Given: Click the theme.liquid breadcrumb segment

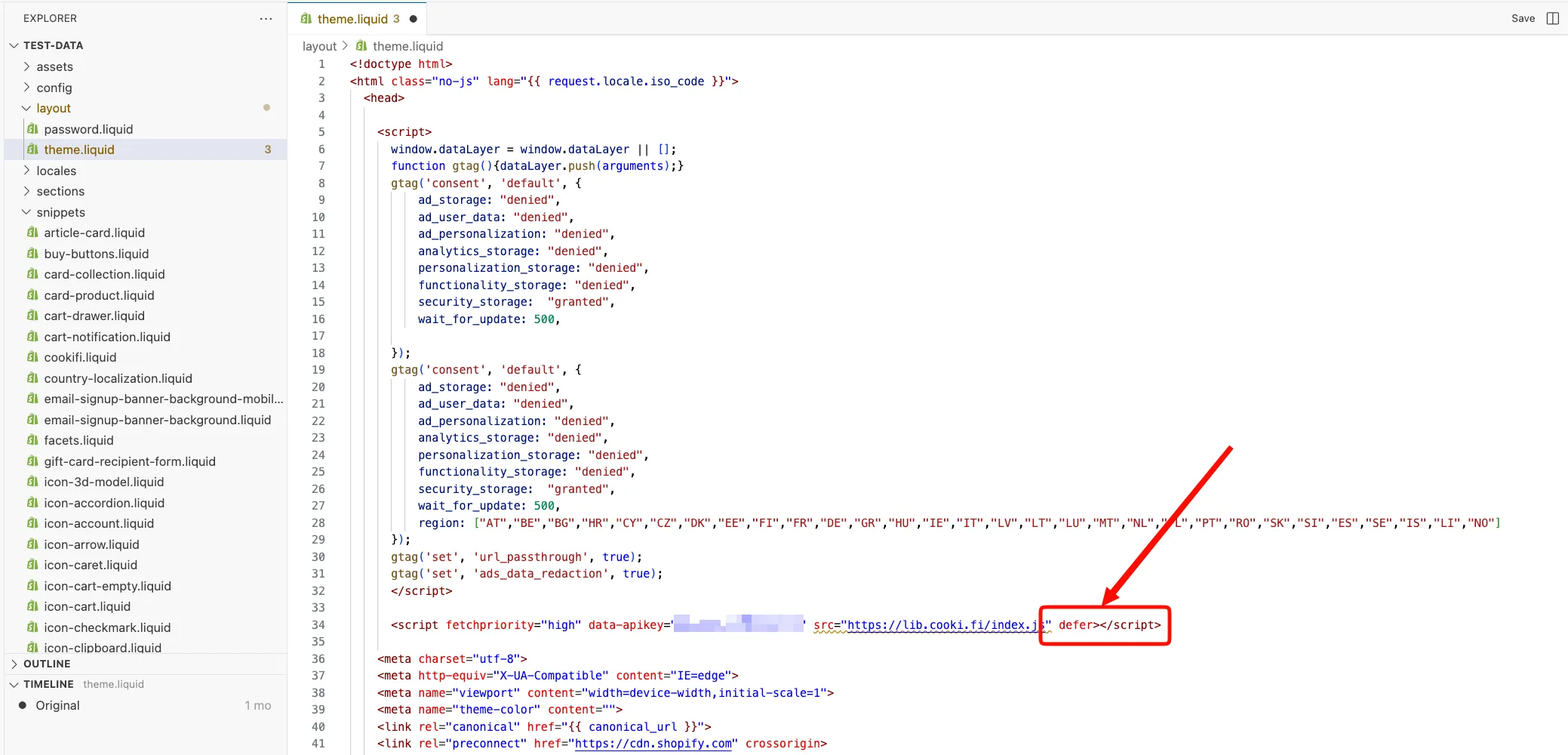Looking at the screenshot, I should (407, 46).
